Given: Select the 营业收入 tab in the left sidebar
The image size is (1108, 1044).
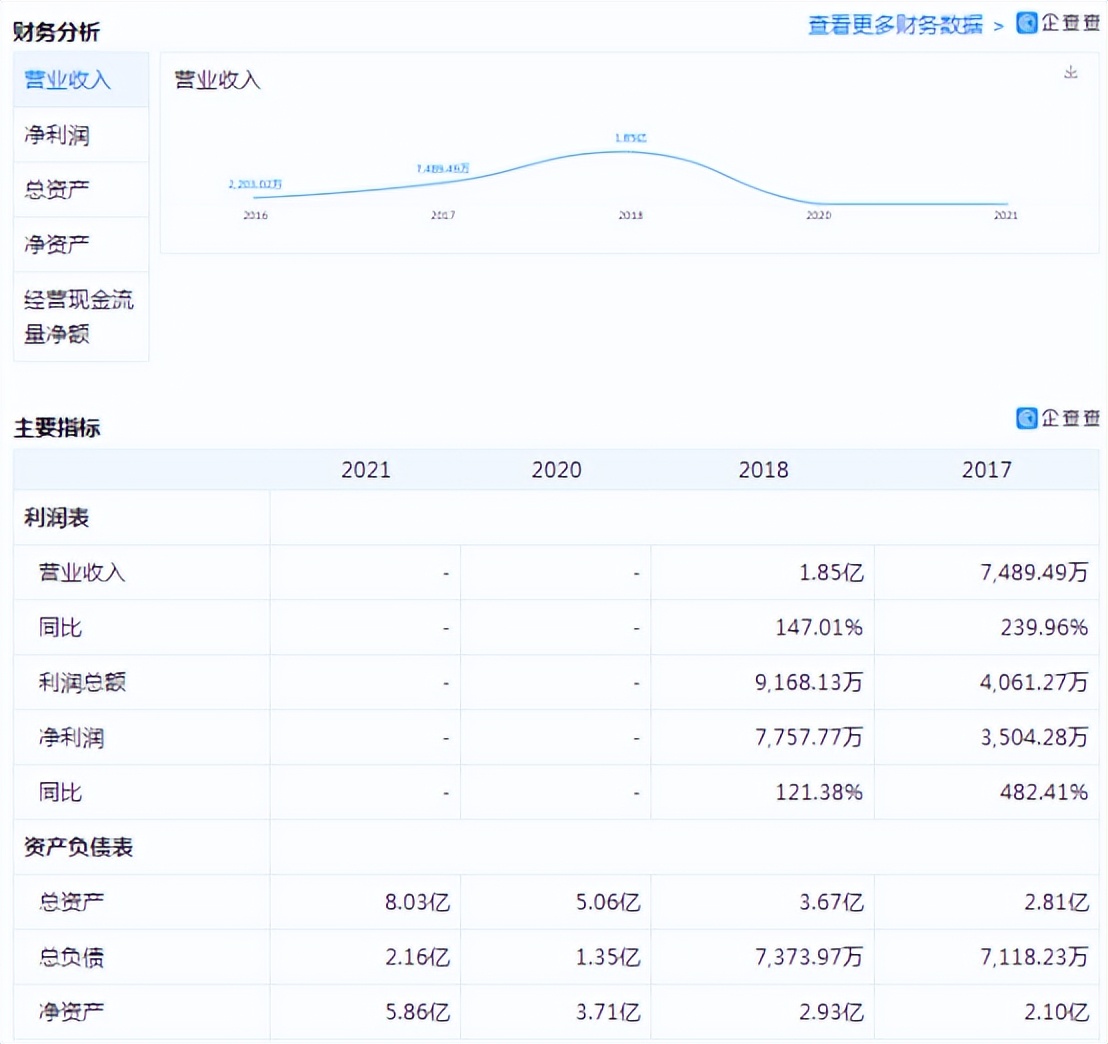Looking at the screenshot, I should (x=68, y=80).
